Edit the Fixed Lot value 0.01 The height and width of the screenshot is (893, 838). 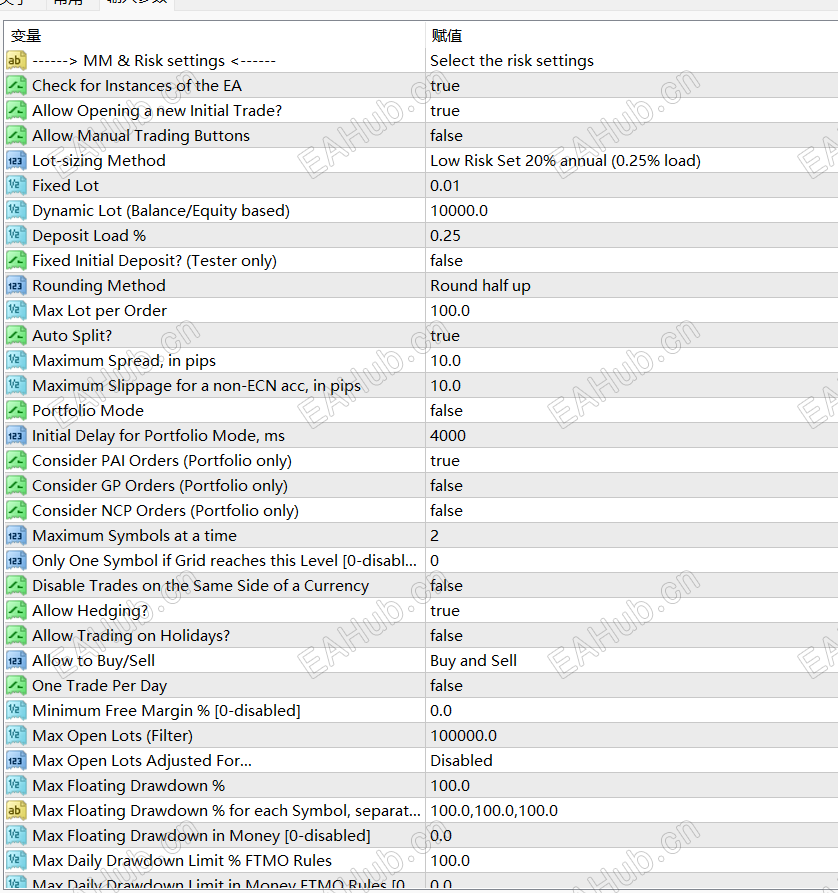point(445,186)
